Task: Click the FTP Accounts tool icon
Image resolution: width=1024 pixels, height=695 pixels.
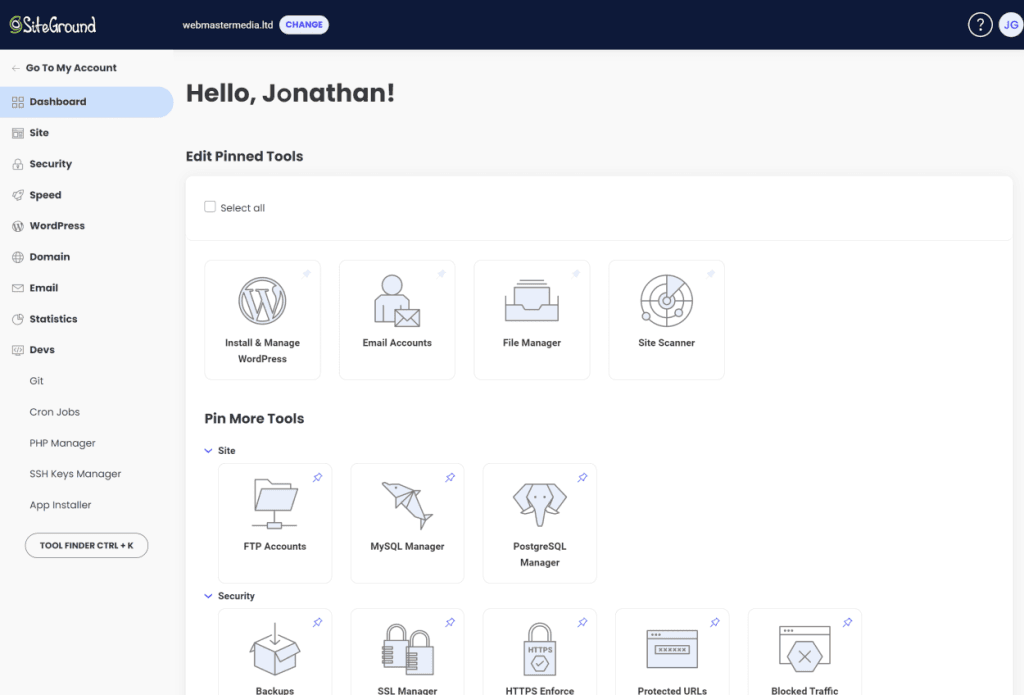Action: (275, 504)
